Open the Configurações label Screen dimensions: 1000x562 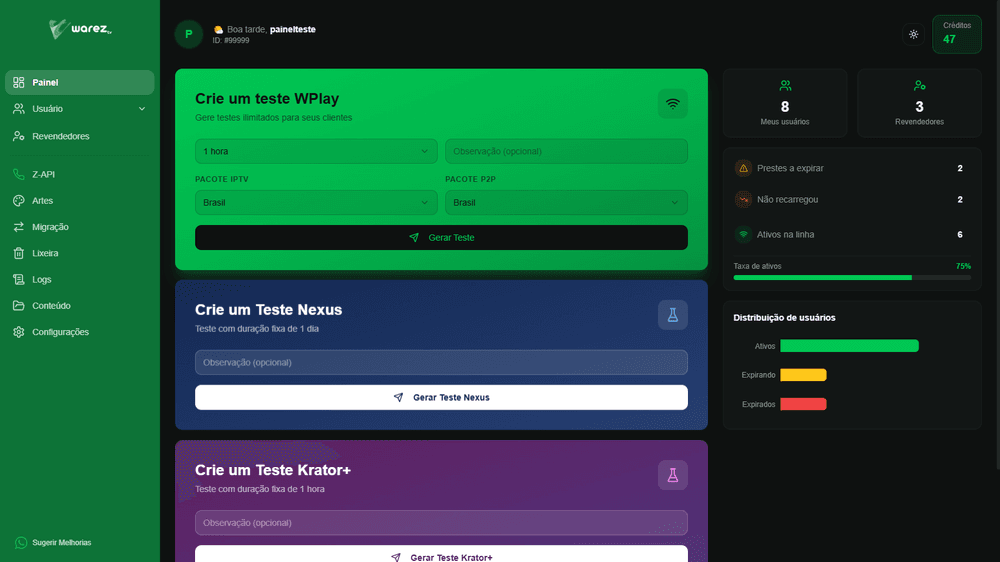point(61,332)
